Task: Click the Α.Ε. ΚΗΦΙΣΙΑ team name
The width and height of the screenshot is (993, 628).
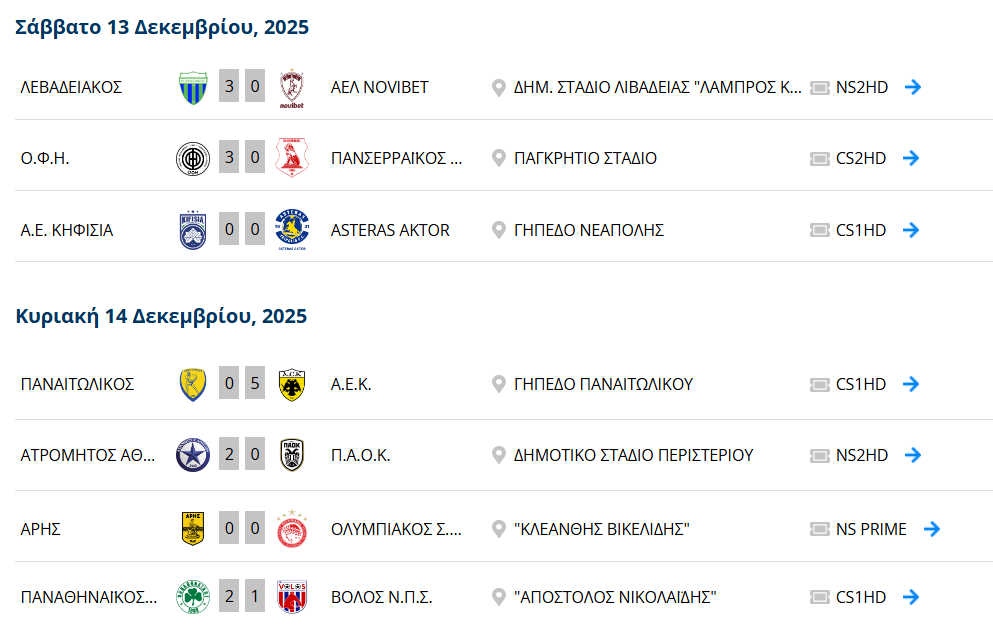Action: pos(67,230)
